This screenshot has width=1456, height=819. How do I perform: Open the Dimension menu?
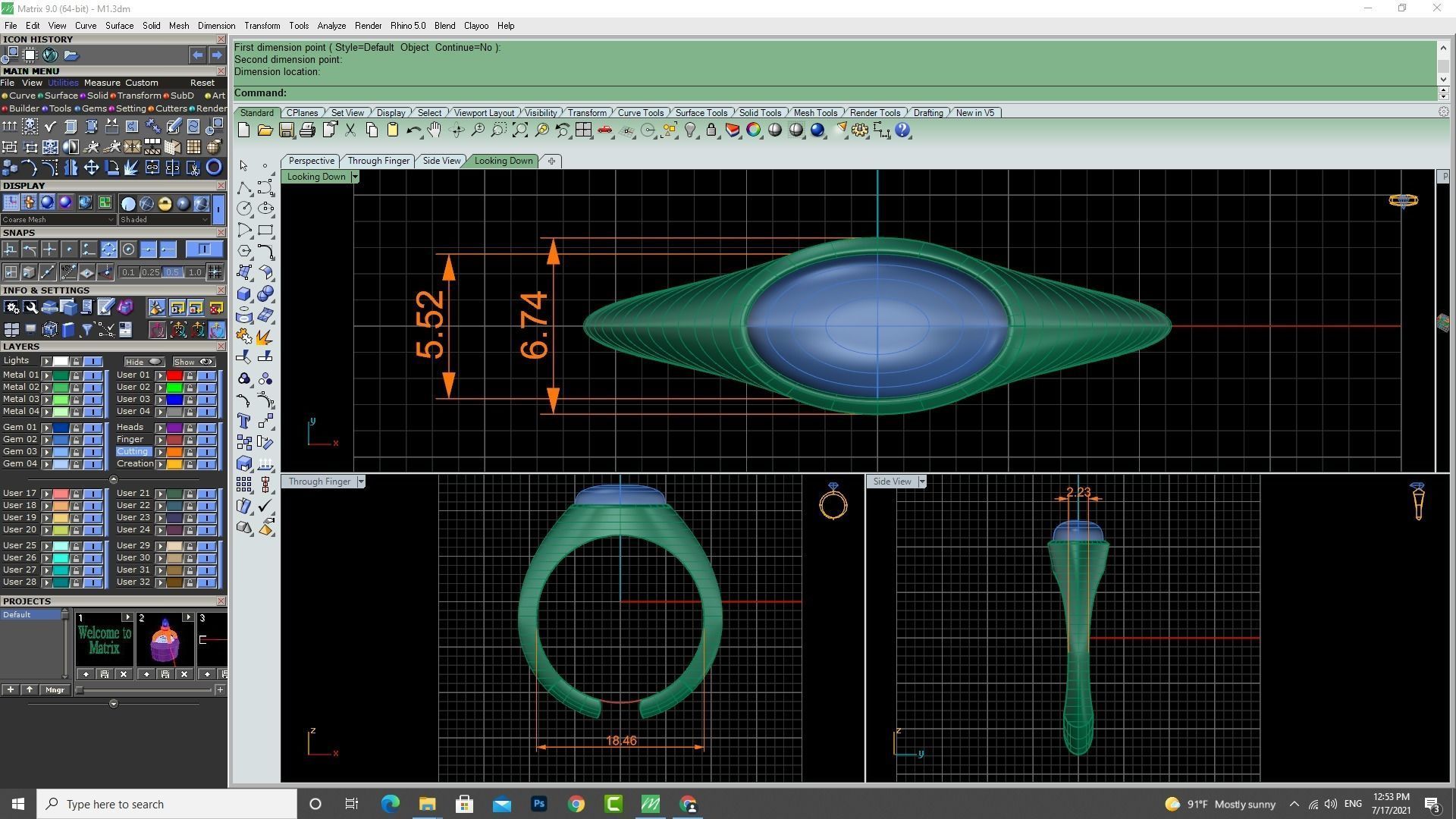coord(216,26)
